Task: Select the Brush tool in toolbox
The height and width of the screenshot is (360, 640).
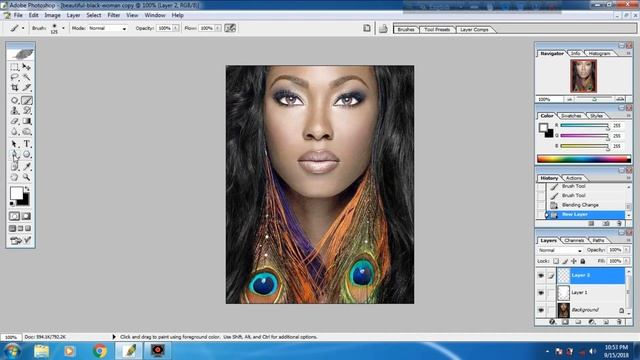Action: [x=27, y=100]
